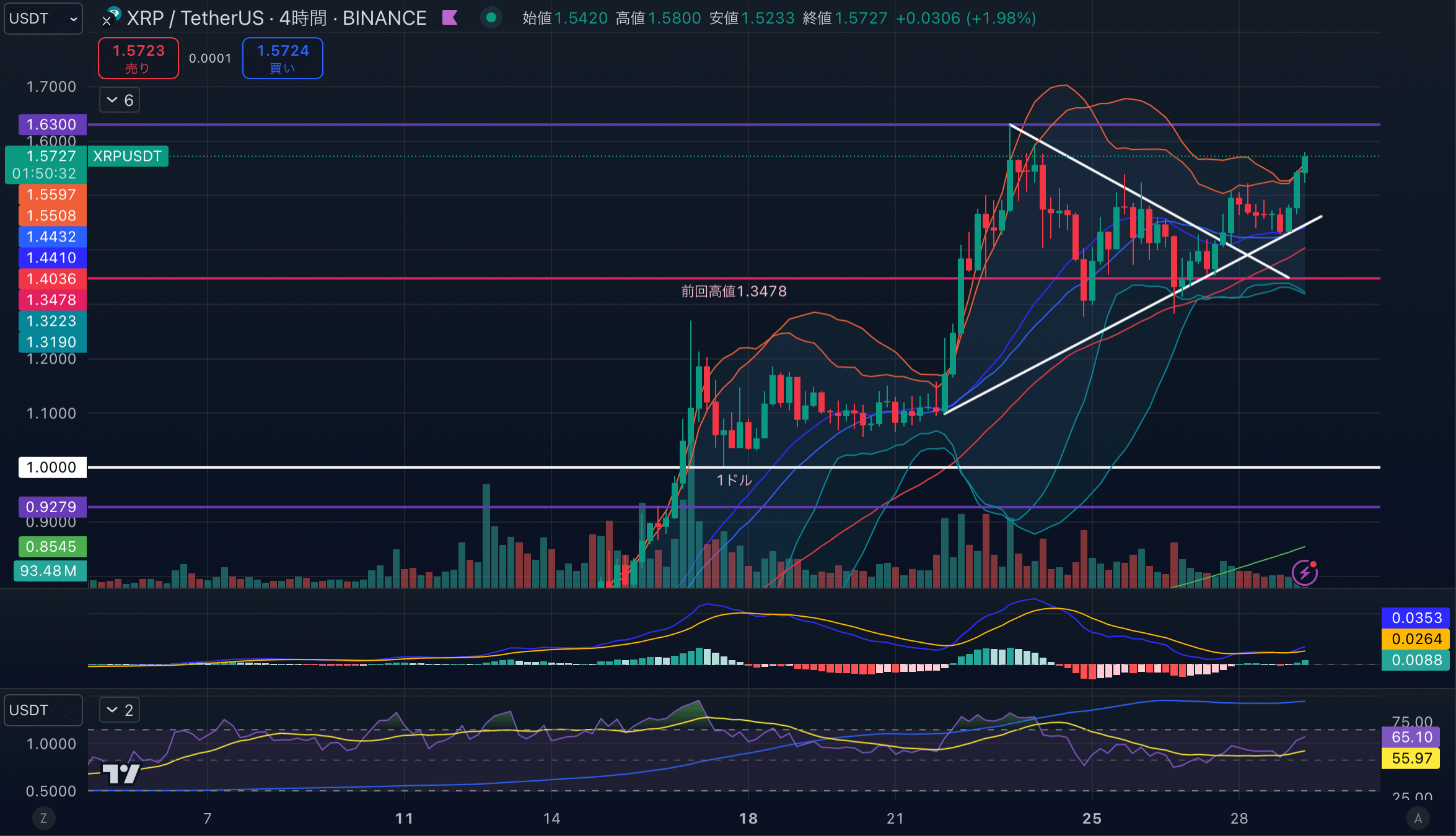1456x836 pixels.
Task: Click date 11 on time axis
Action: pos(405,819)
